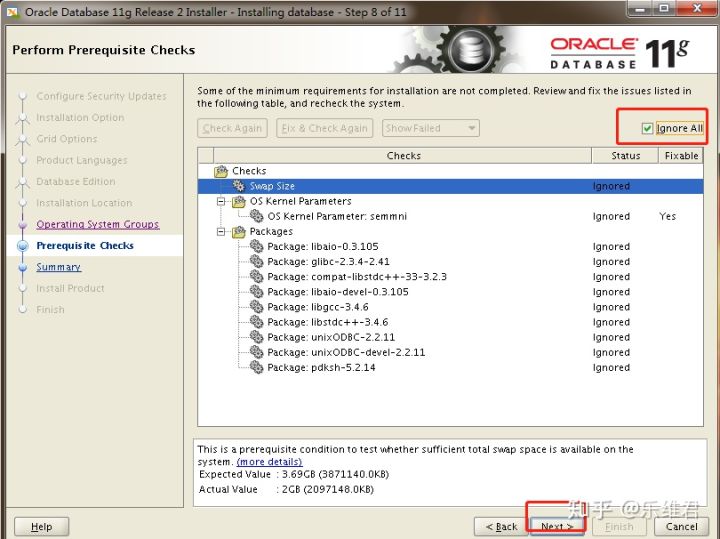Click gear icon for libgcc-3.4.6 package

pos(257,308)
